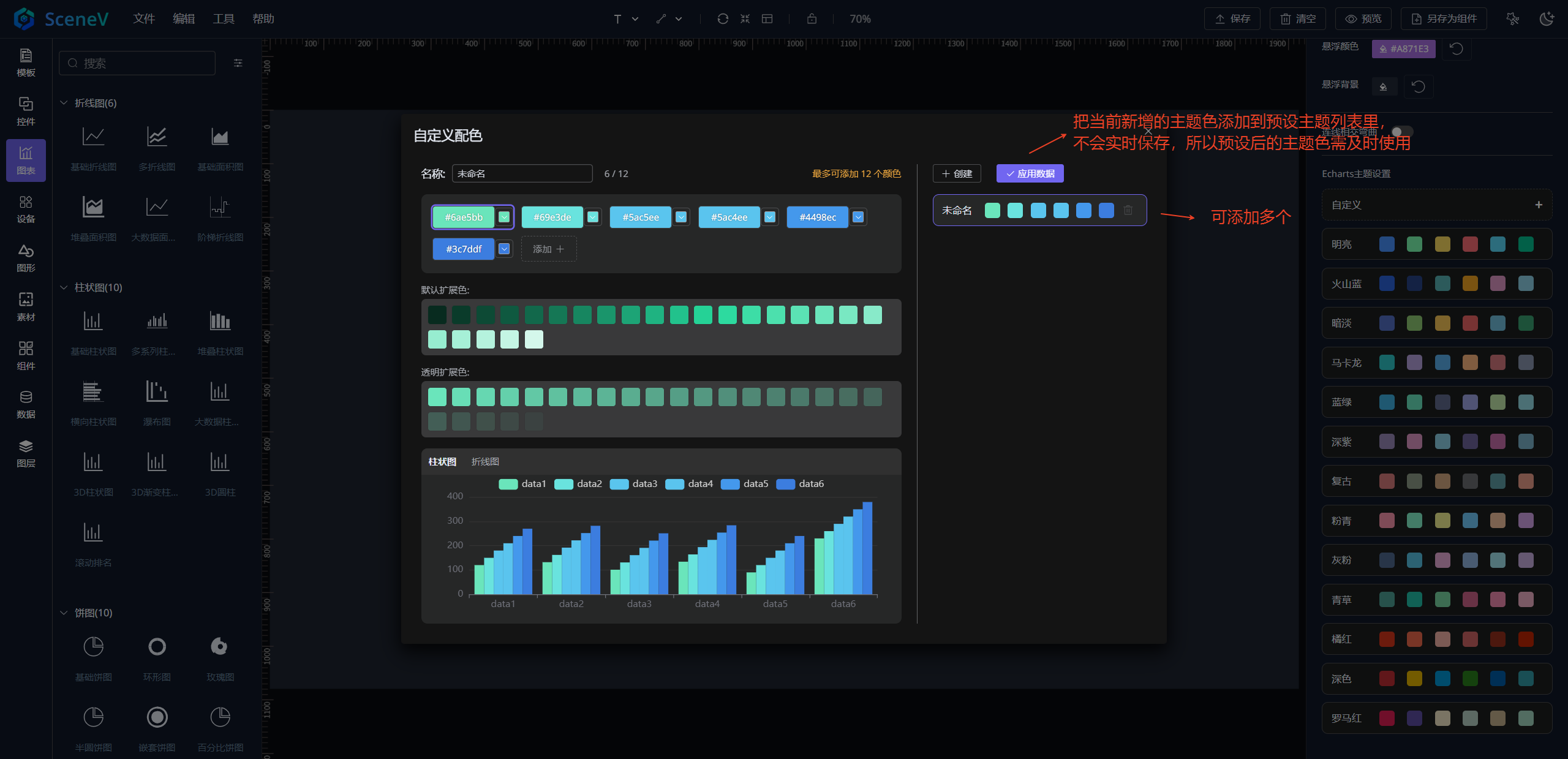Click the 应用数据 button
The height and width of the screenshot is (759, 1568).
[x=1030, y=173]
